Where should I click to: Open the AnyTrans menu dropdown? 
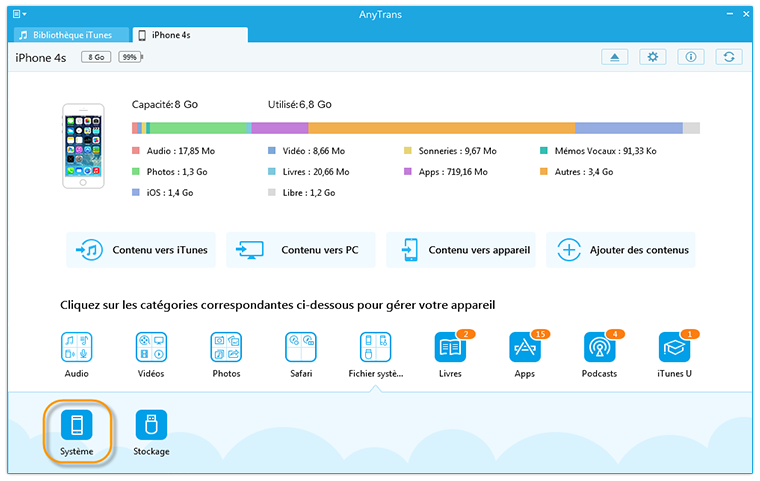point(19,14)
